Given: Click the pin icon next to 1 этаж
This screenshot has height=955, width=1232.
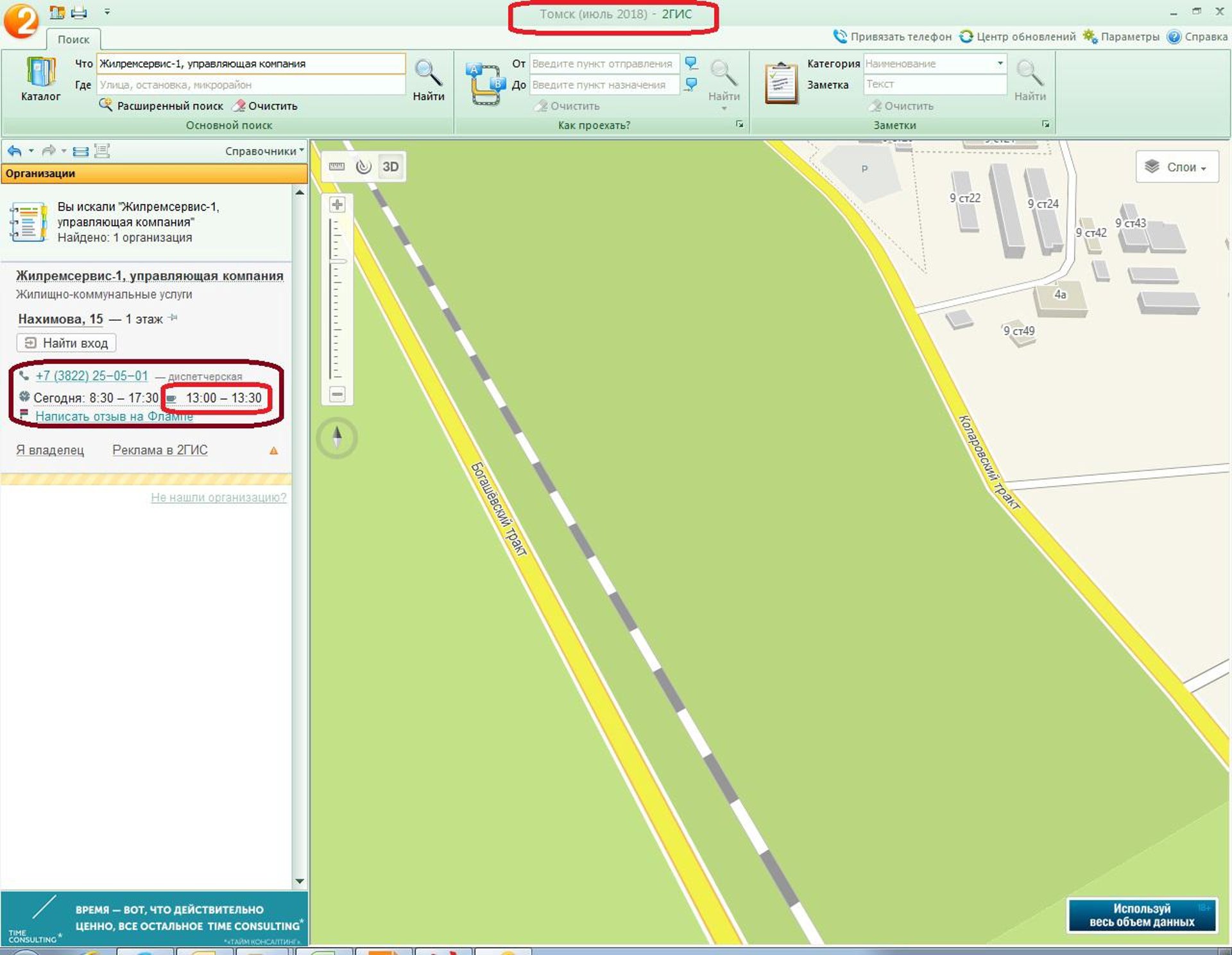Looking at the screenshot, I should pos(173,318).
